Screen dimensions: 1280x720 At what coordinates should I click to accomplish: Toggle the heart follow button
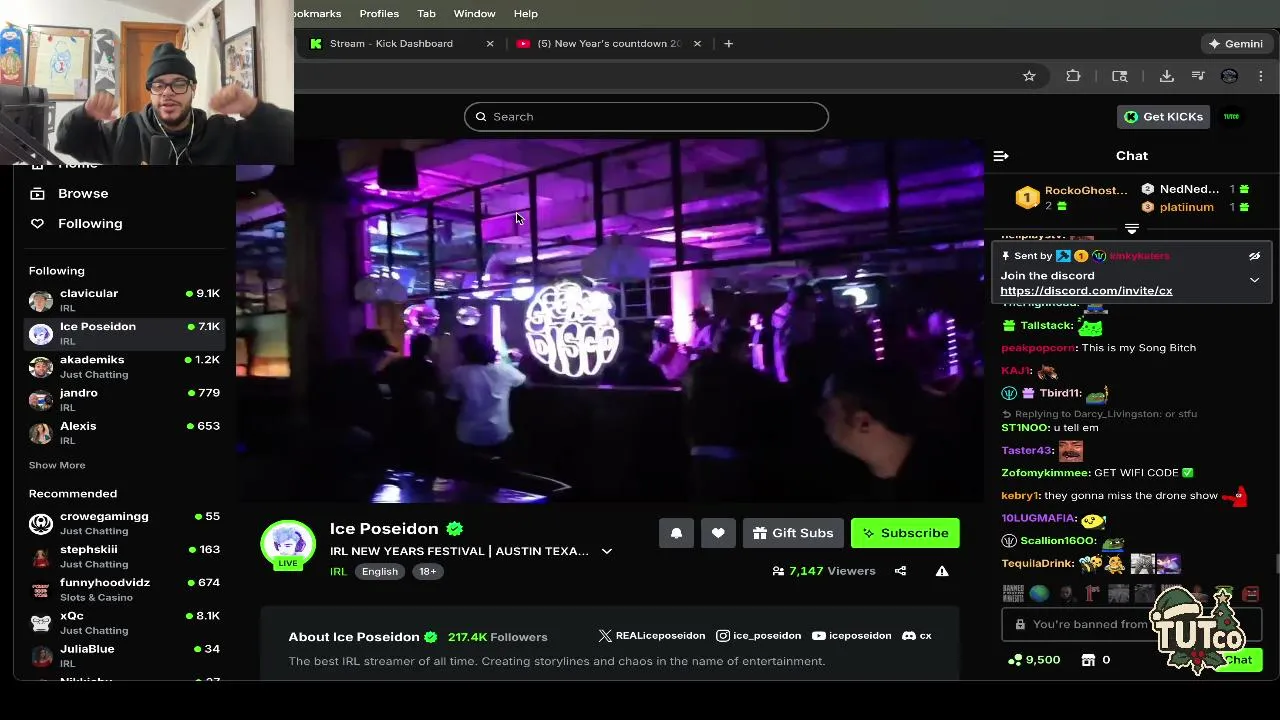(718, 533)
